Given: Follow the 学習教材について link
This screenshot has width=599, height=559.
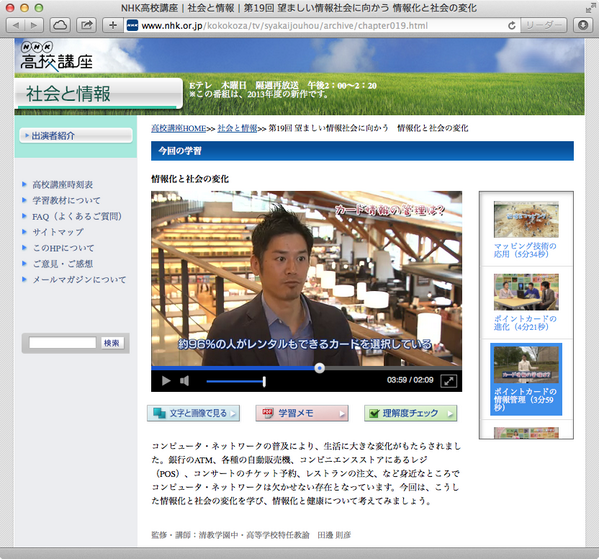Looking at the screenshot, I should point(66,201).
